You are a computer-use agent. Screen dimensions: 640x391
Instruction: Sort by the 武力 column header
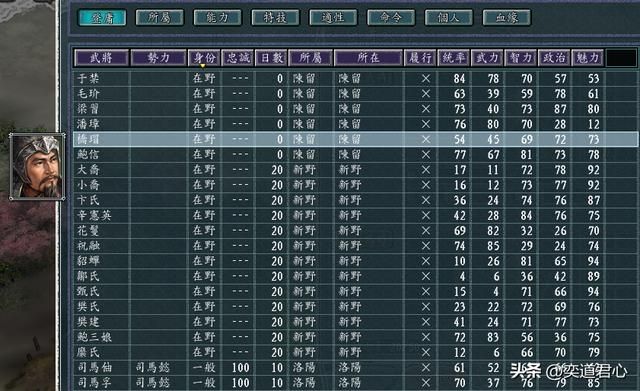[x=487, y=58]
